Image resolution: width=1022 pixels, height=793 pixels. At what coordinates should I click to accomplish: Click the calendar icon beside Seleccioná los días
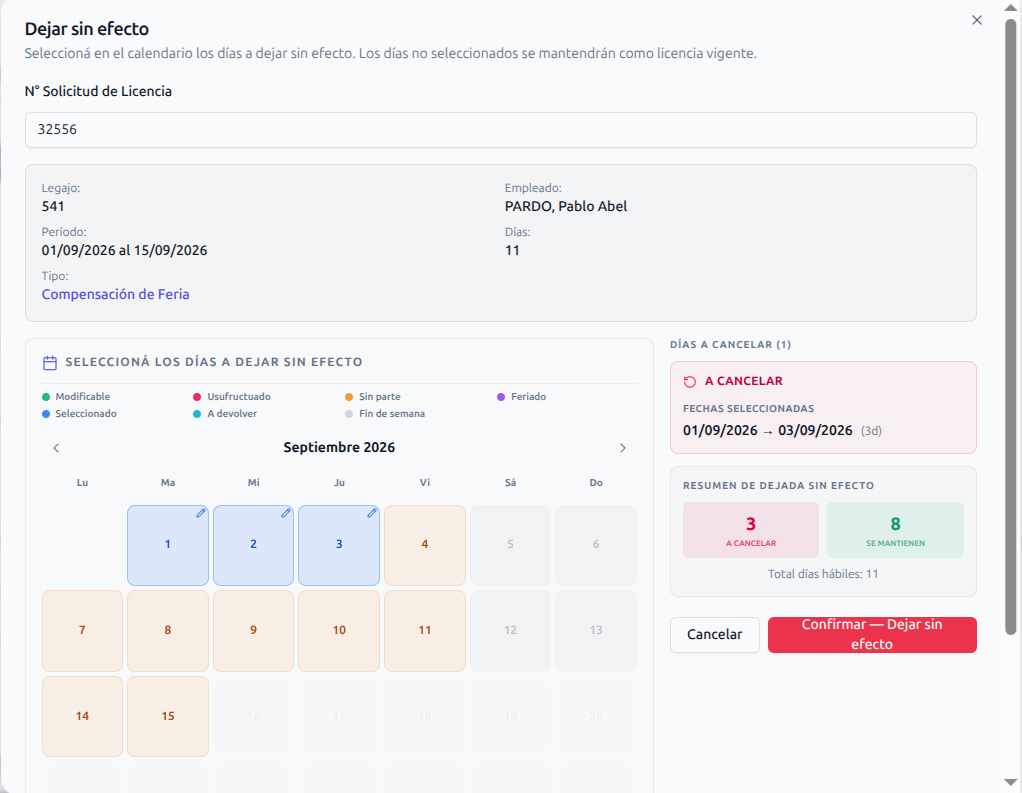[x=50, y=363]
